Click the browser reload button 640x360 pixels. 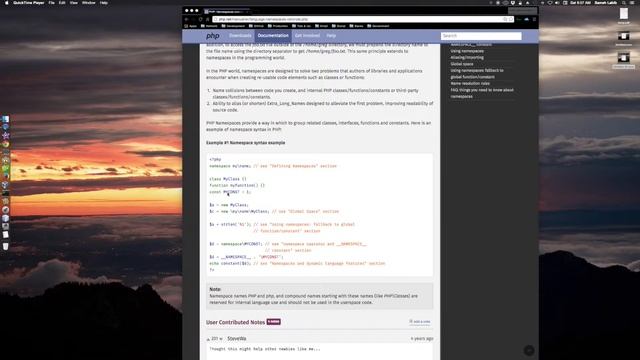pos(200,19)
